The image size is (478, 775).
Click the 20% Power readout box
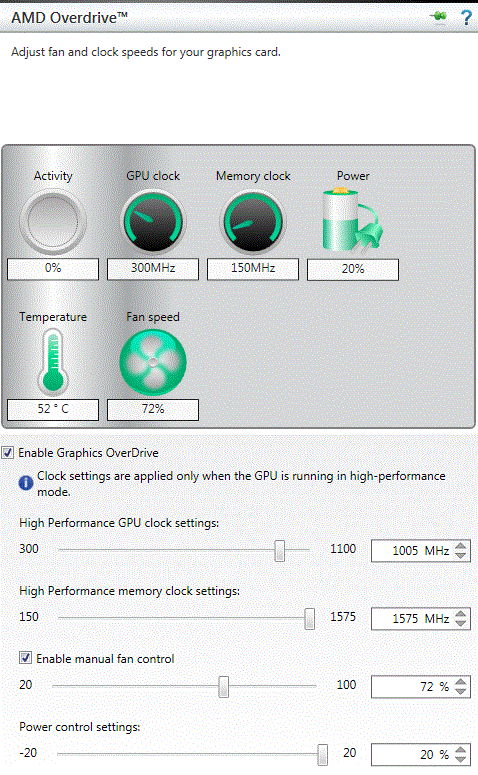353,269
